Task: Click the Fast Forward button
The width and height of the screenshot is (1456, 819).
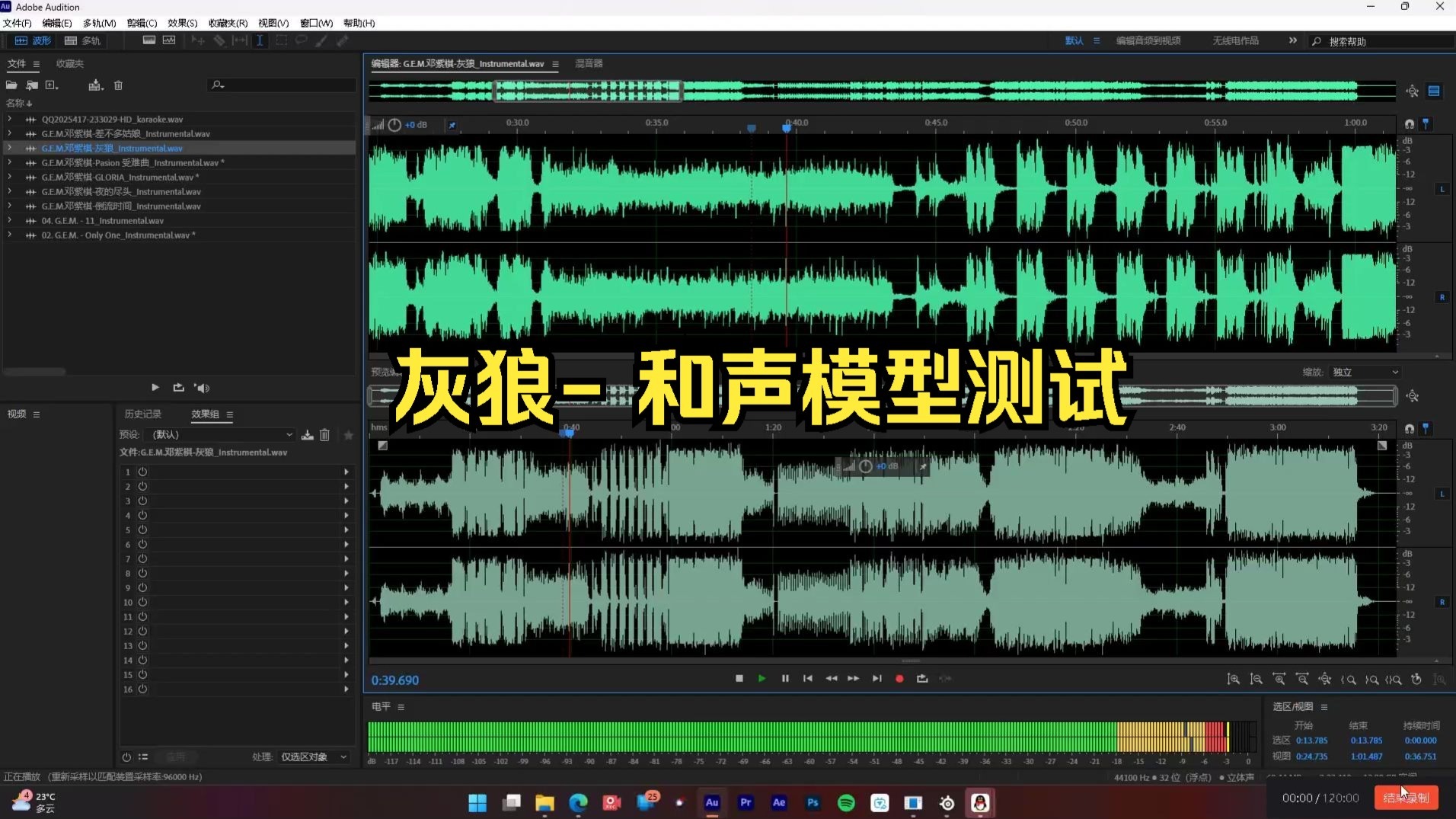Action: click(854, 678)
